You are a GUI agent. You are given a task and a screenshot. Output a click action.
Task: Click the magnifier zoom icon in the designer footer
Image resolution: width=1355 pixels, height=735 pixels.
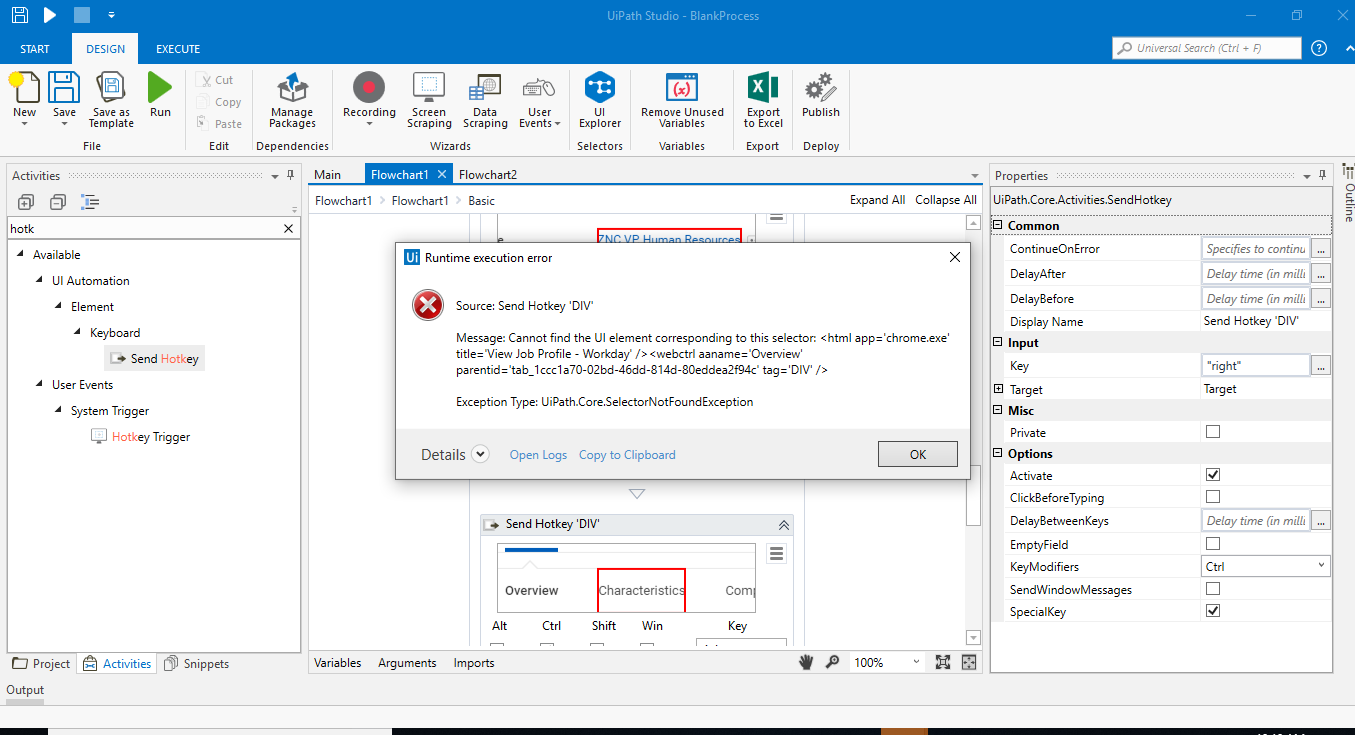point(832,662)
